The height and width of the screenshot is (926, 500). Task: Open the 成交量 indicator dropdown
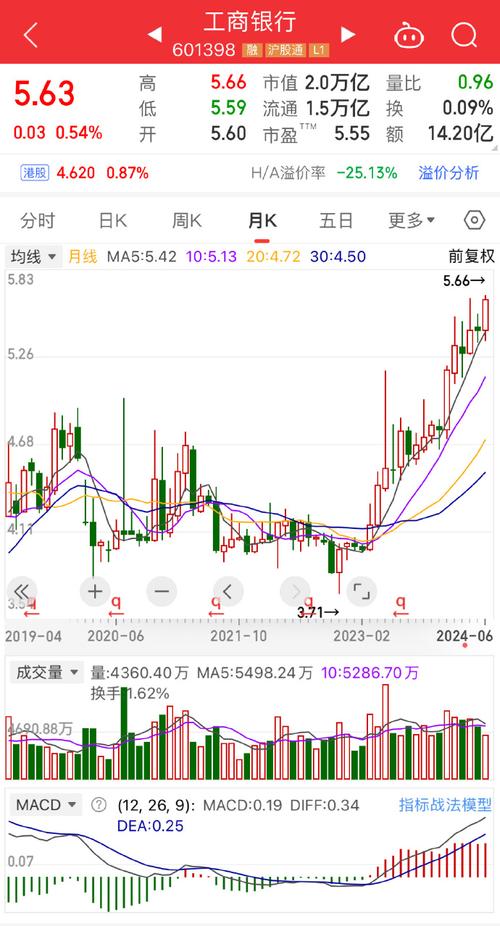[x=46, y=672]
